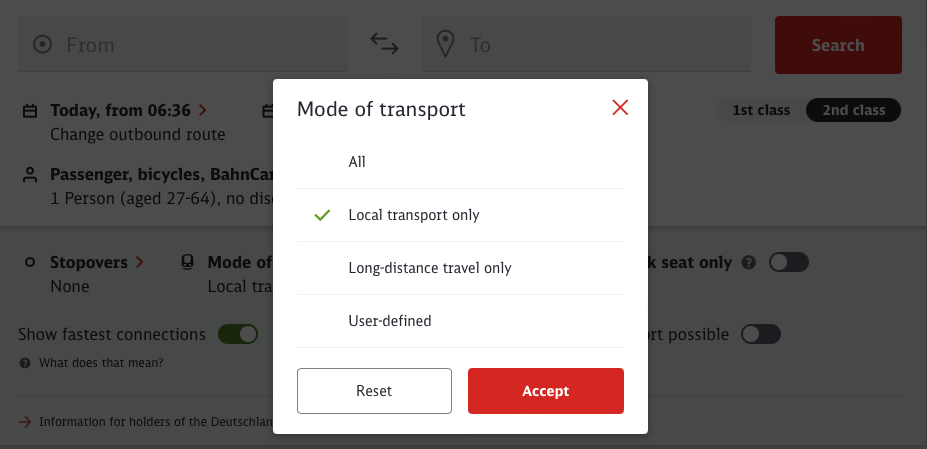Click the question mark help icon near seat option
The image size is (927, 449).
pyautogui.click(x=748, y=263)
